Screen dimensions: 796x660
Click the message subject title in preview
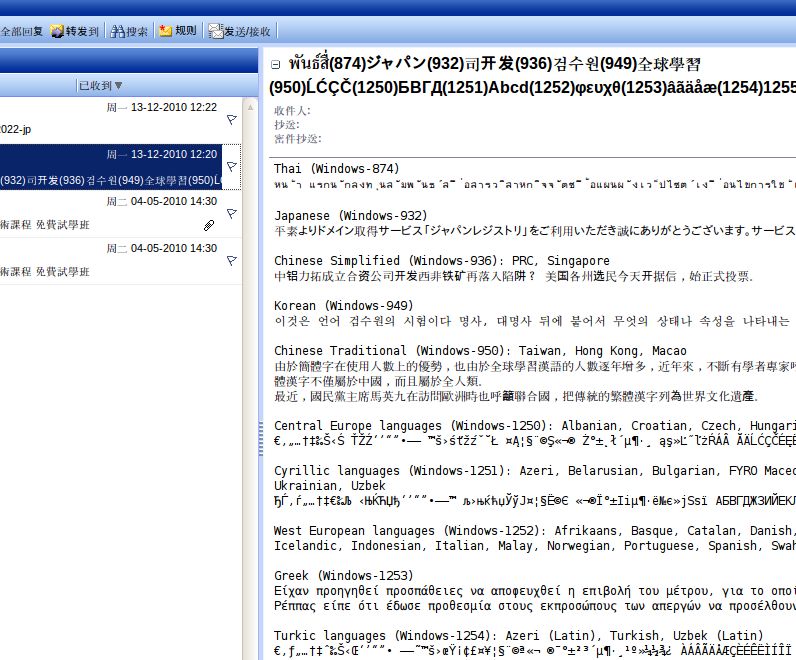(x=532, y=75)
